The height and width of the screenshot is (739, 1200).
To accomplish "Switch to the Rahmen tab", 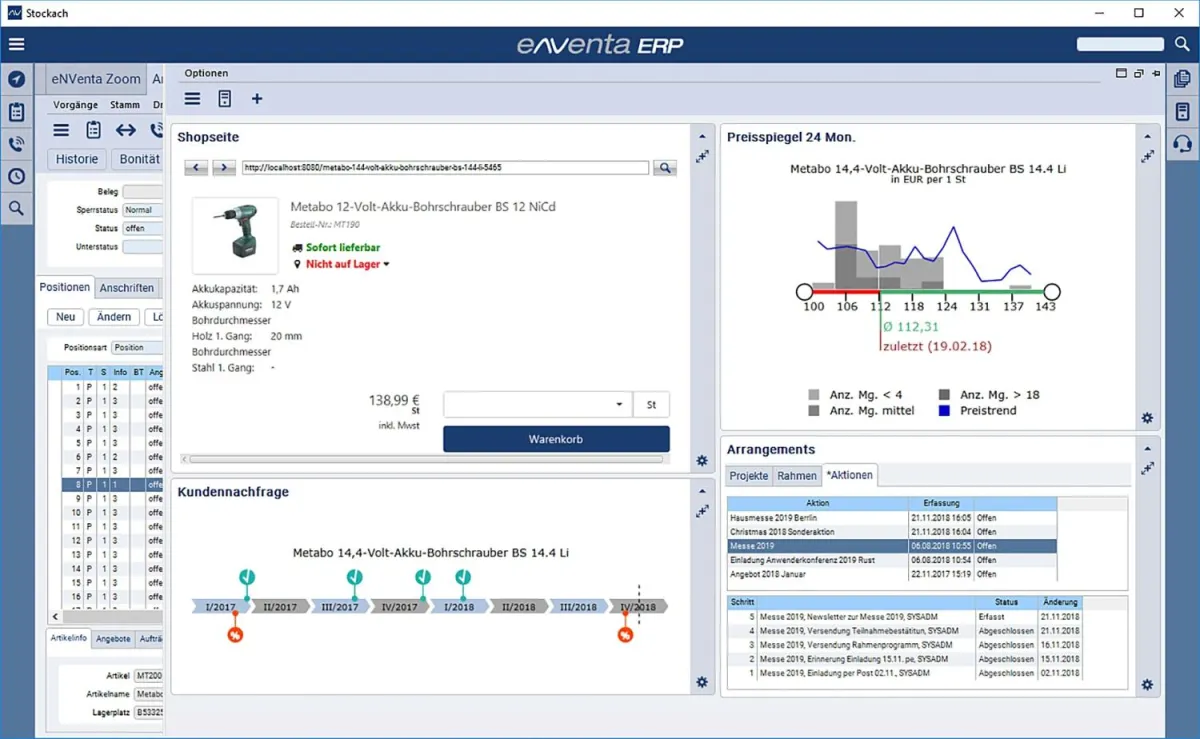I will pyautogui.click(x=797, y=476).
